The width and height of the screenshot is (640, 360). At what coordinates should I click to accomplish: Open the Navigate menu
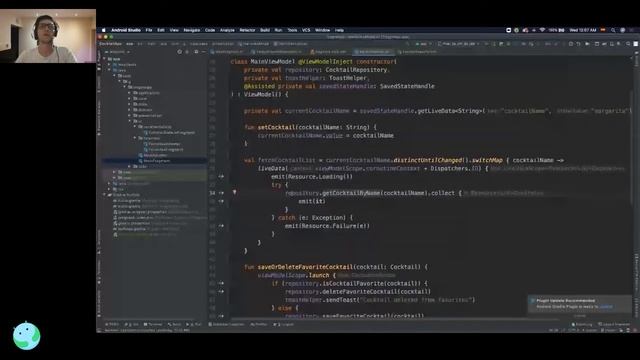[191, 30]
